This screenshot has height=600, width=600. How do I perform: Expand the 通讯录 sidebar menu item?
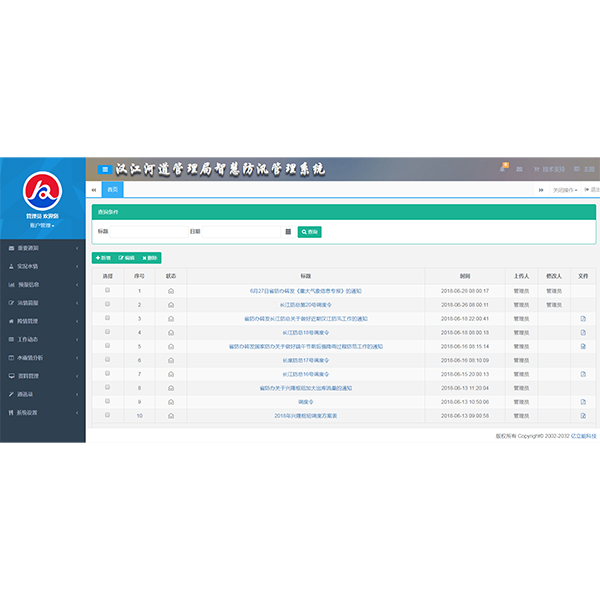click(x=43, y=394)
